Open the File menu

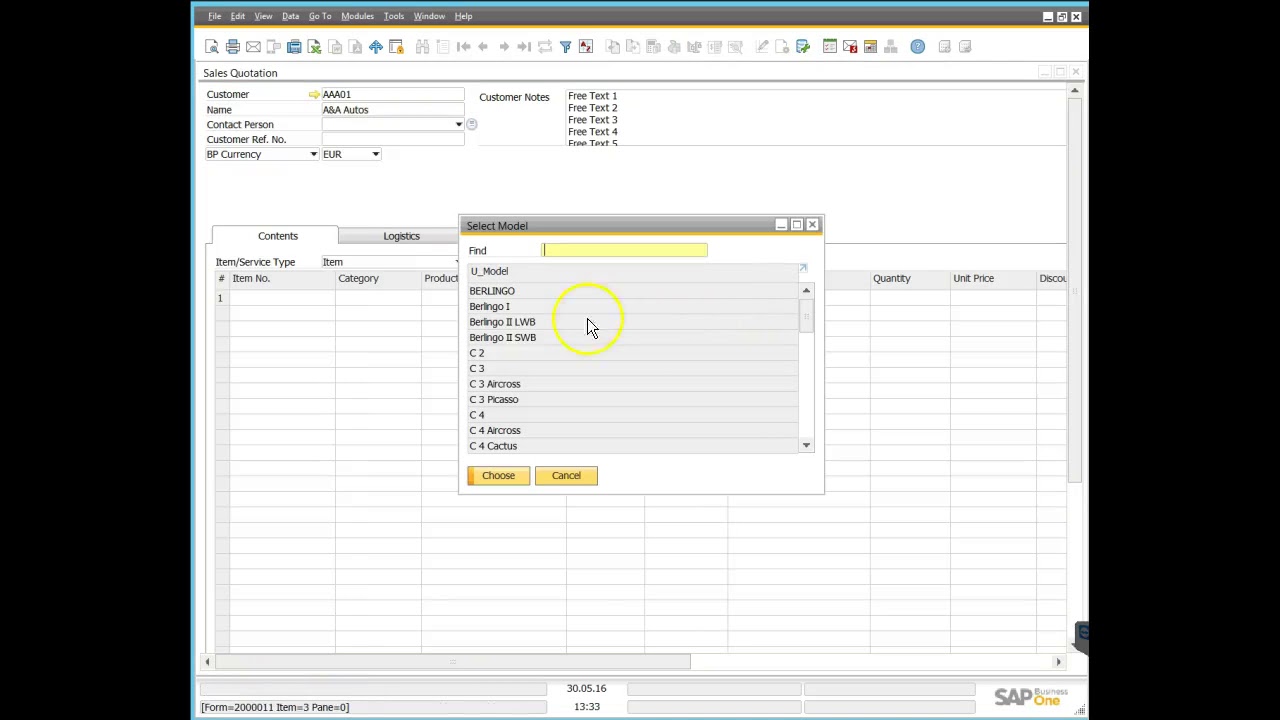click(x=214, y=16)
